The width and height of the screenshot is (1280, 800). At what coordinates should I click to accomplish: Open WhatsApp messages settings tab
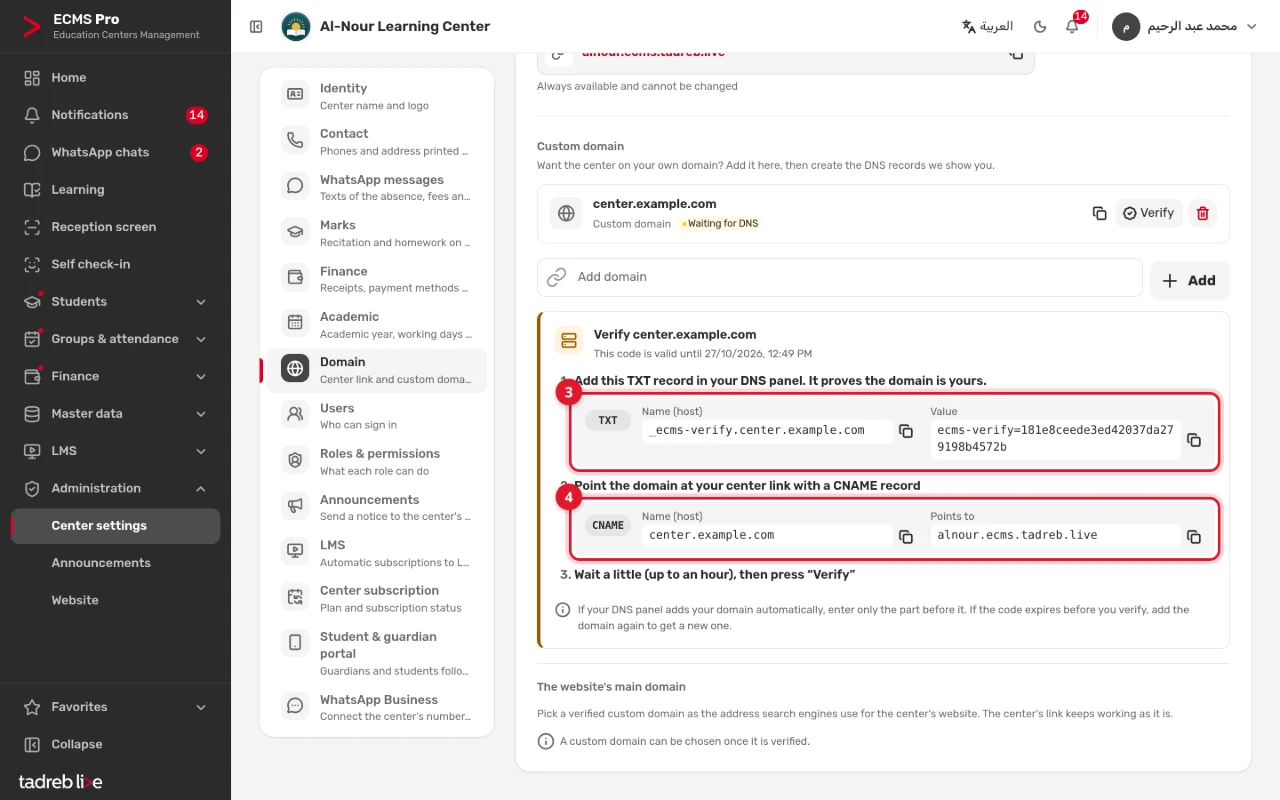point(376,188)
